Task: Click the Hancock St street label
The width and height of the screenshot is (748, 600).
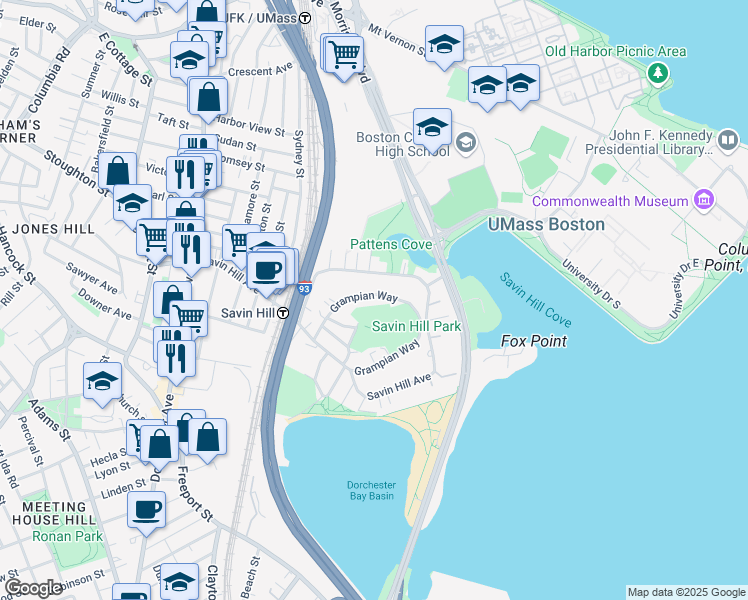Action: point(17,256)
